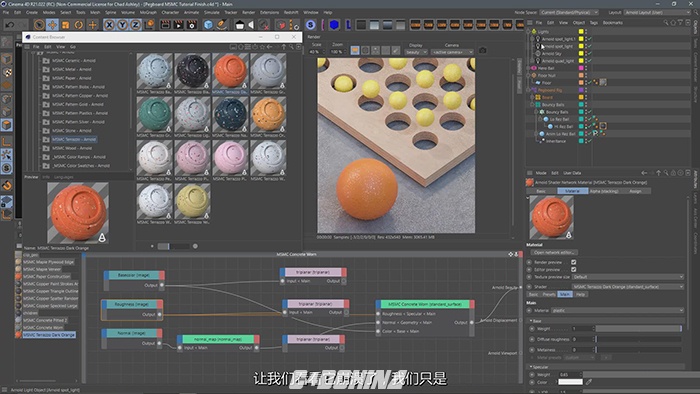The width and height of the screenshot is (700, 394).
Task: Toggle the X axis lock
Action: [109, 25]
